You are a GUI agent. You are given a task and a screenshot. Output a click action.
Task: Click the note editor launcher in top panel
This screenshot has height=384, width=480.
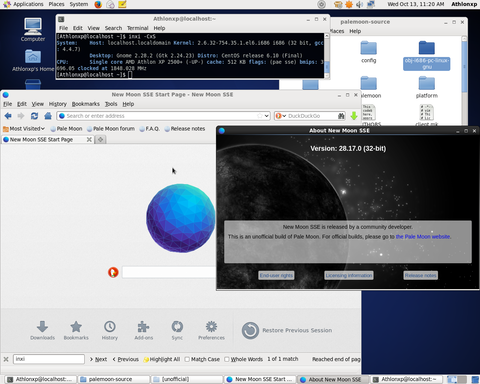122,4
